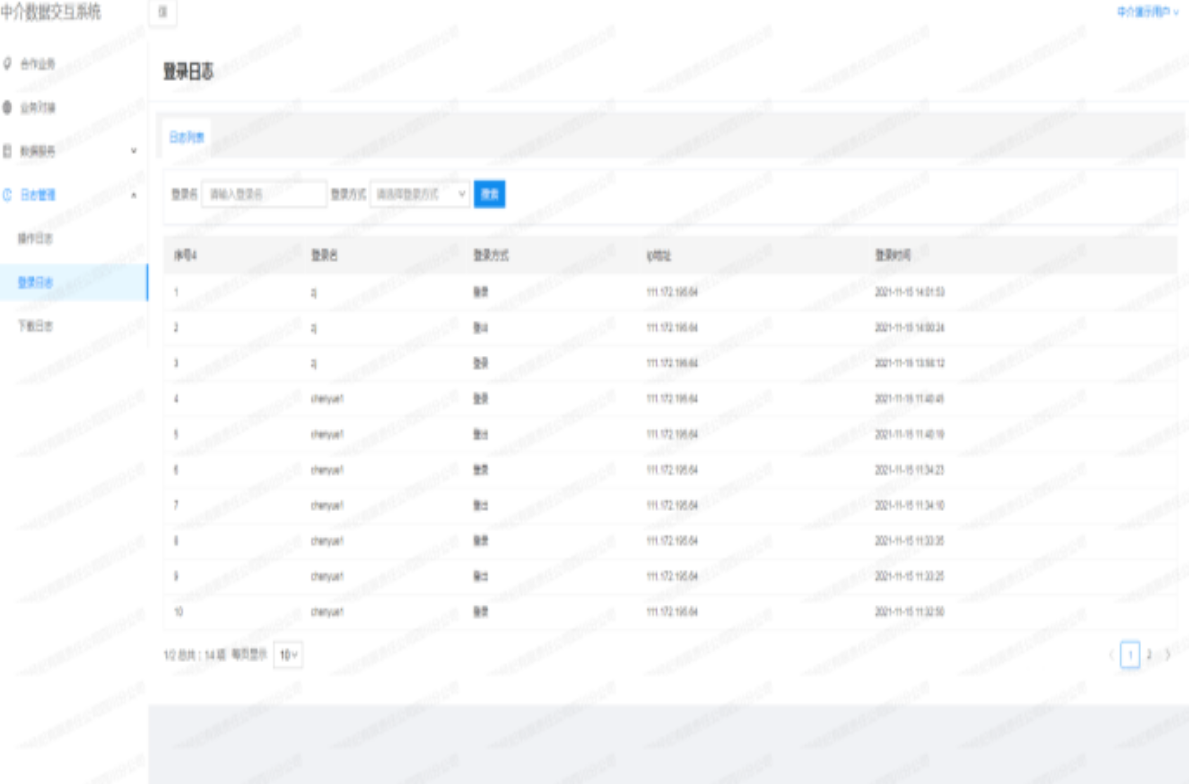Image resolution: width=1189 pixels, height=784 pixels.
Task: Click IP address cell in row 1
Action: pyautogui.click(x=672, y=292)
